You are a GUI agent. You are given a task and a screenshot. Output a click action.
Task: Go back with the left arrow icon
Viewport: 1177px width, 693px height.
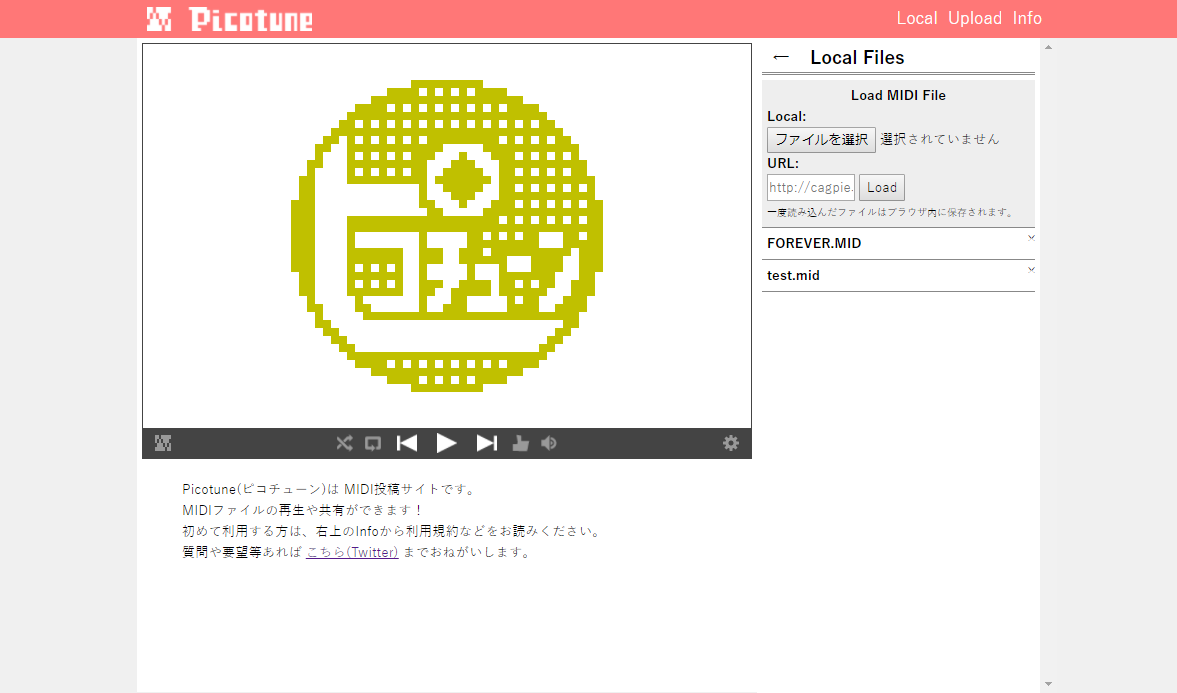781,57
